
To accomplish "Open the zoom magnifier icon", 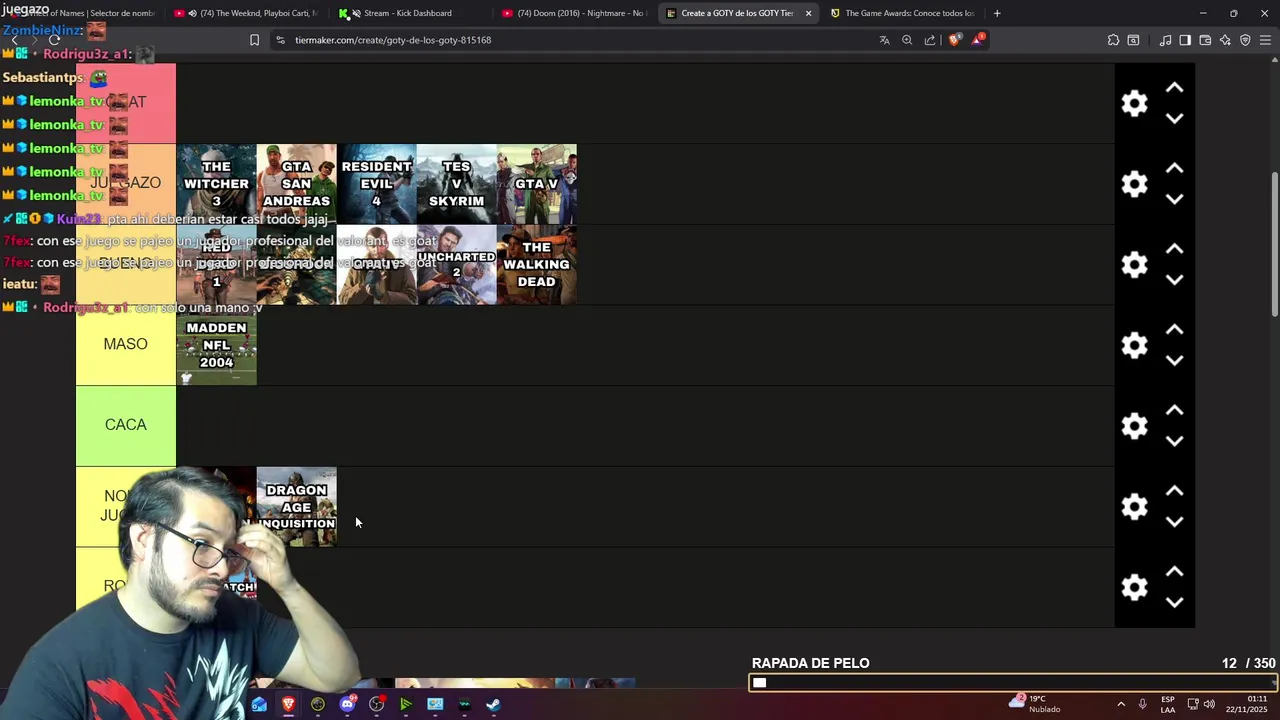I will click(907, 40).
